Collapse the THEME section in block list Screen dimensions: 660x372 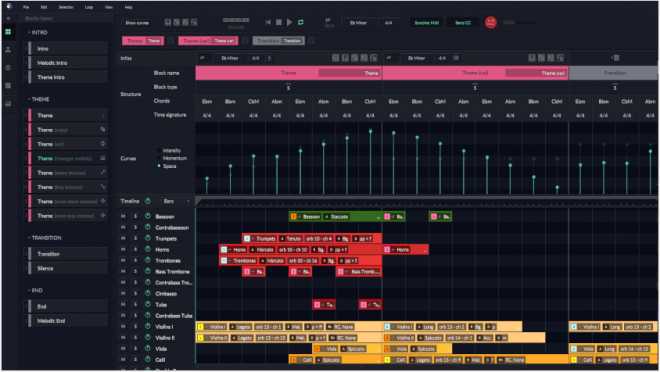pos(29,99)
